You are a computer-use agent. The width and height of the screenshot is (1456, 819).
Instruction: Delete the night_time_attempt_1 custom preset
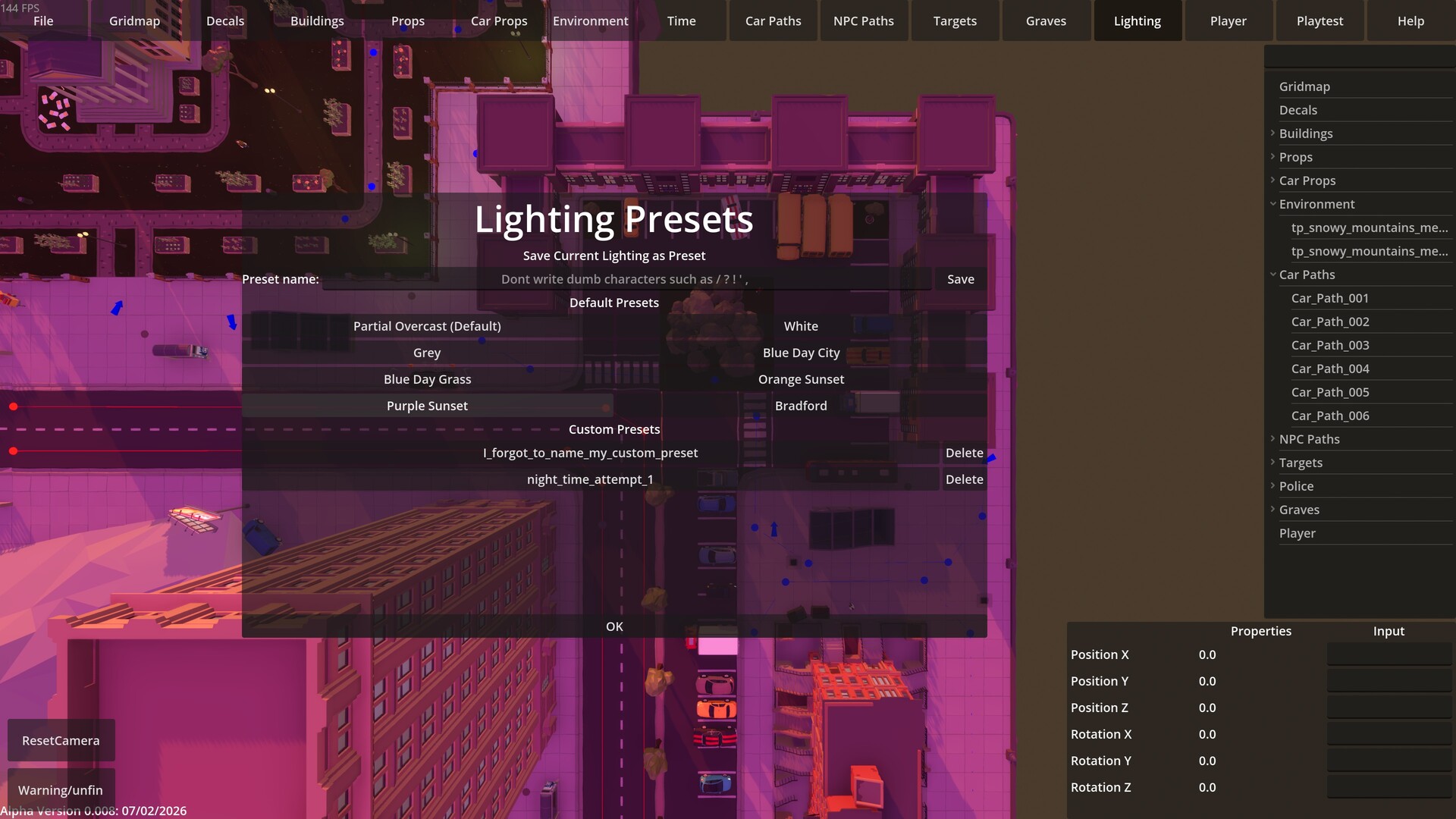tap(964, 479)
